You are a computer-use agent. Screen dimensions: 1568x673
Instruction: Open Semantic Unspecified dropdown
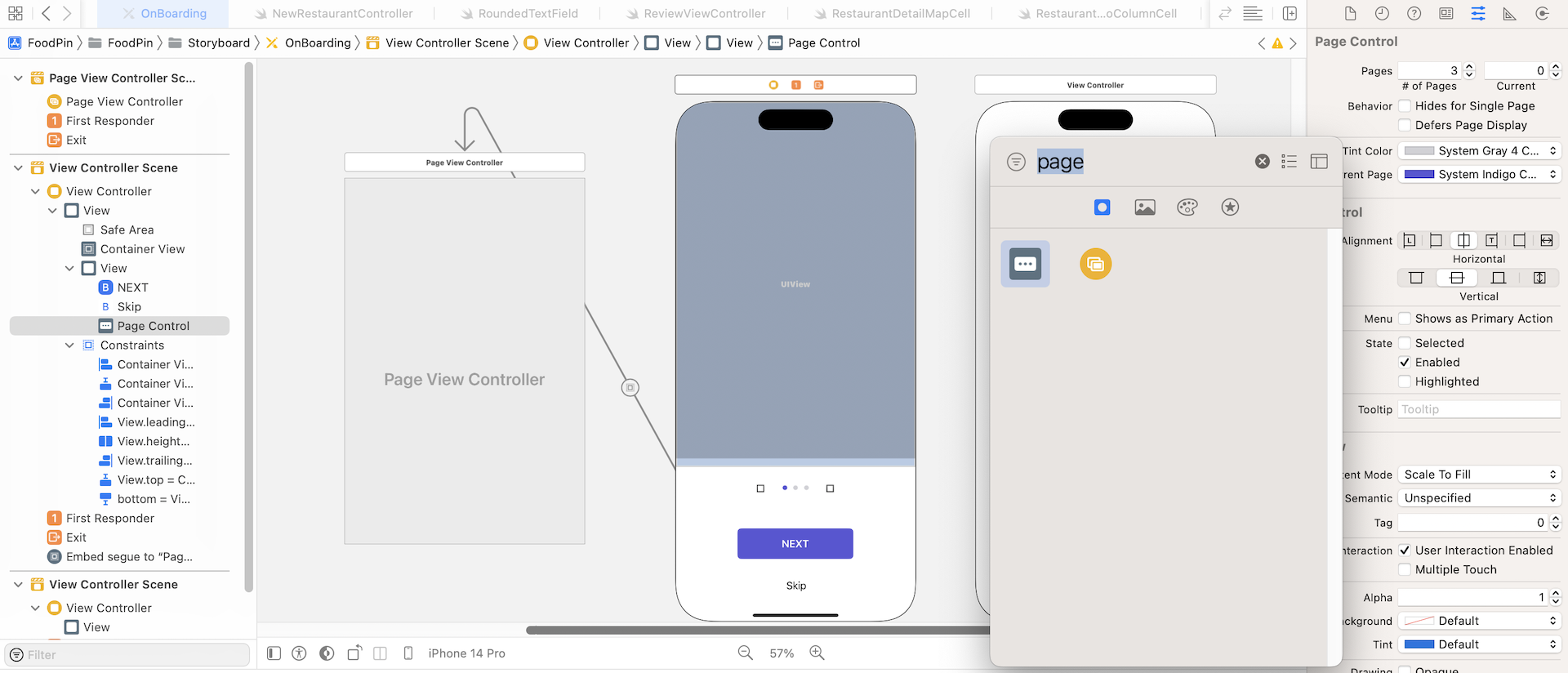[x=1479, y=498]
